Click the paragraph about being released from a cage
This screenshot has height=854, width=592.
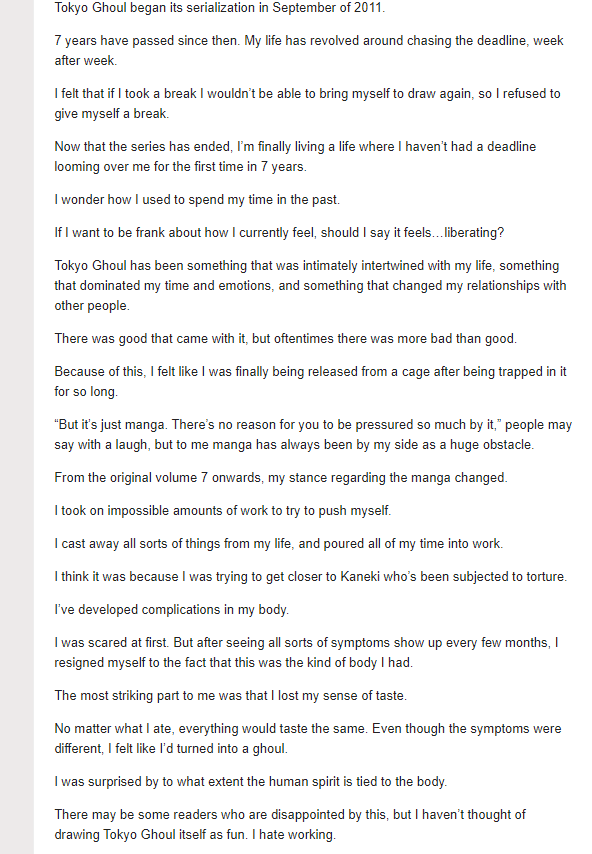(x=310, y=381)
